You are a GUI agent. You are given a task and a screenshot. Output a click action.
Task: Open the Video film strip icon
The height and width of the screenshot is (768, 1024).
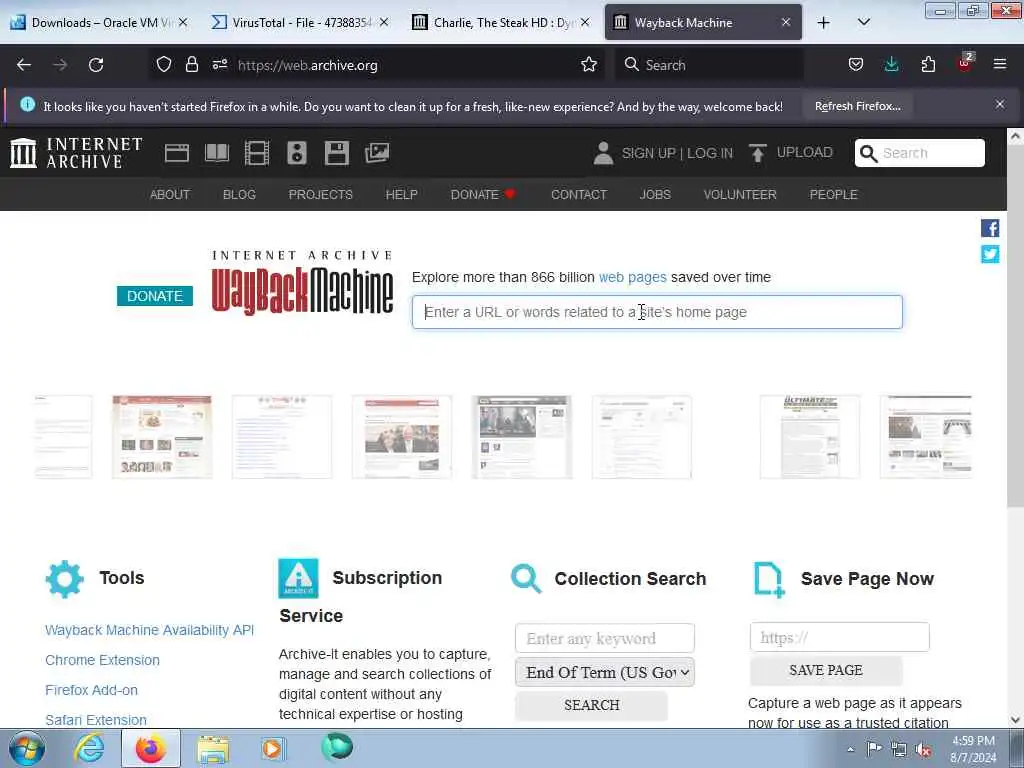click(x=257, y=153)
